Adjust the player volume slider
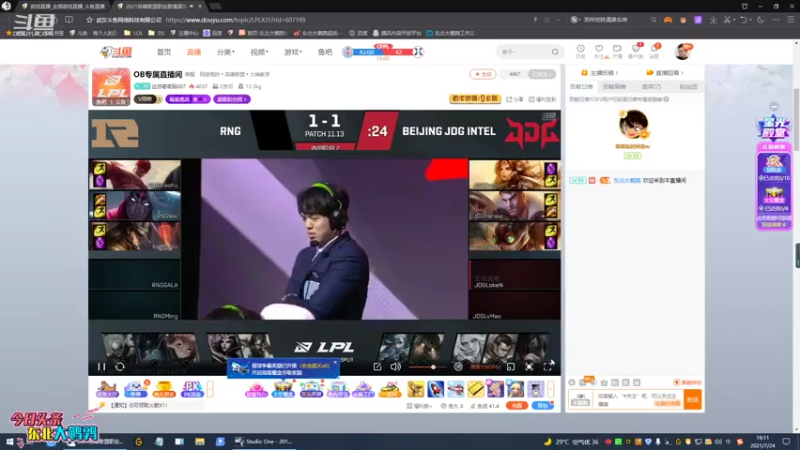The height and width of the screenshot is (450, 800). click(428, 367)
